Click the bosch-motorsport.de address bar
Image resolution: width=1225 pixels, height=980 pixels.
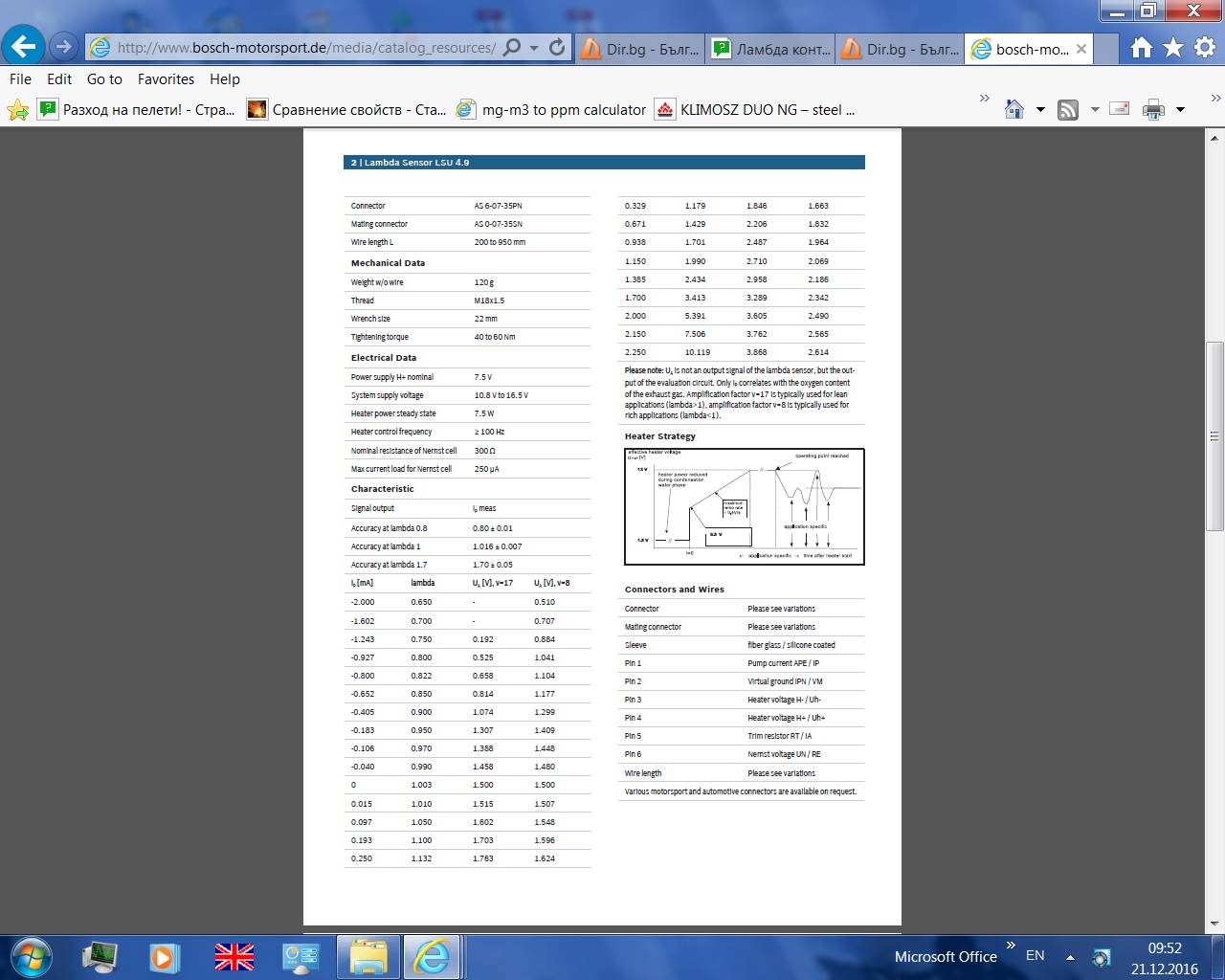point(306,47)
